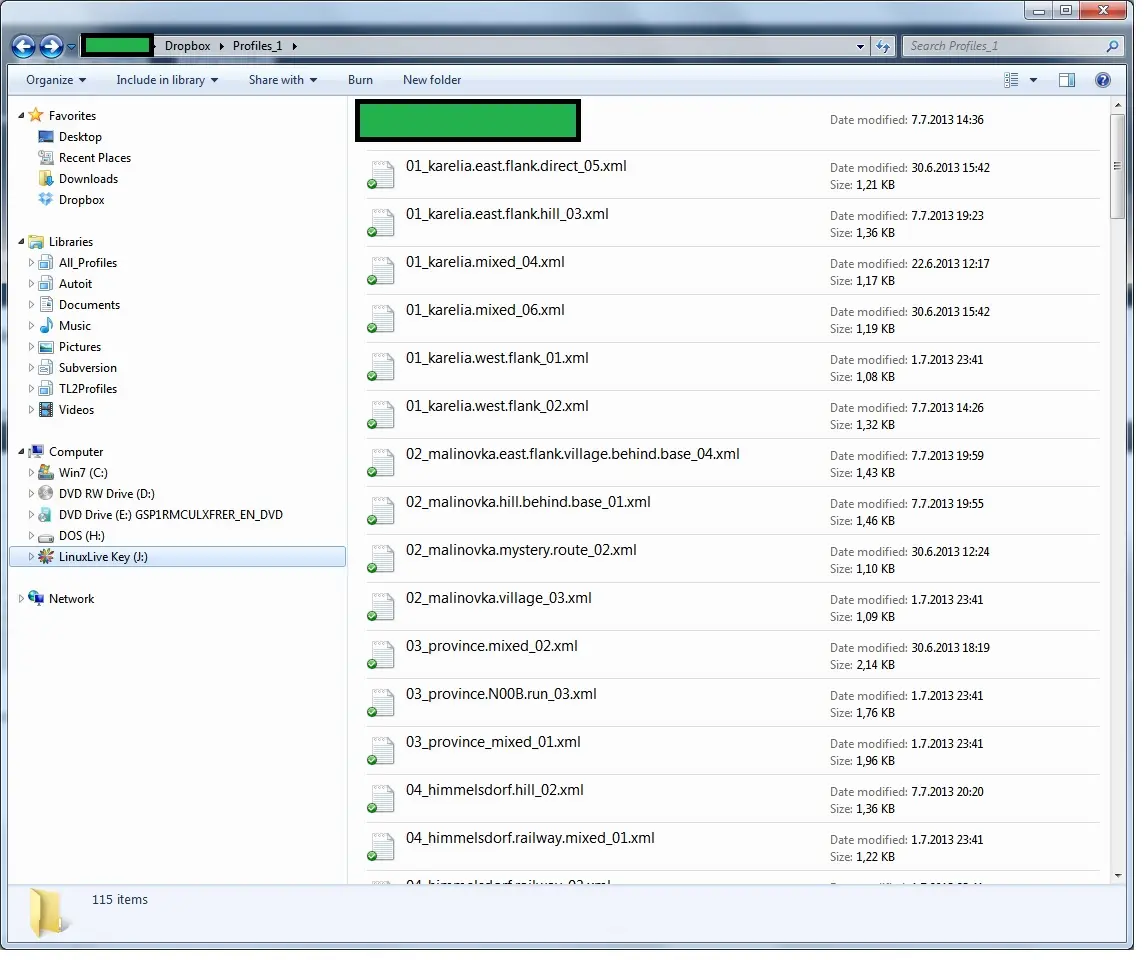The height and width of the screenshot is (960, 1144).
Task: Open Autoit library in sidebar
Action: (x=76, y=285)
